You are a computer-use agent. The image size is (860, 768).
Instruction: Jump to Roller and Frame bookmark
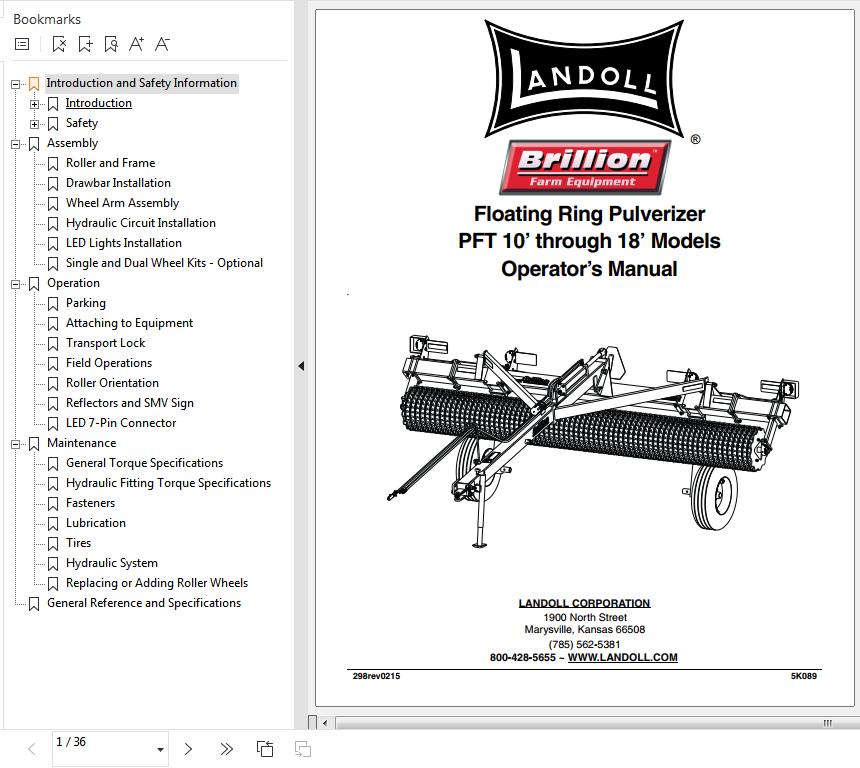pyautogui.click(x=110, y=163)
